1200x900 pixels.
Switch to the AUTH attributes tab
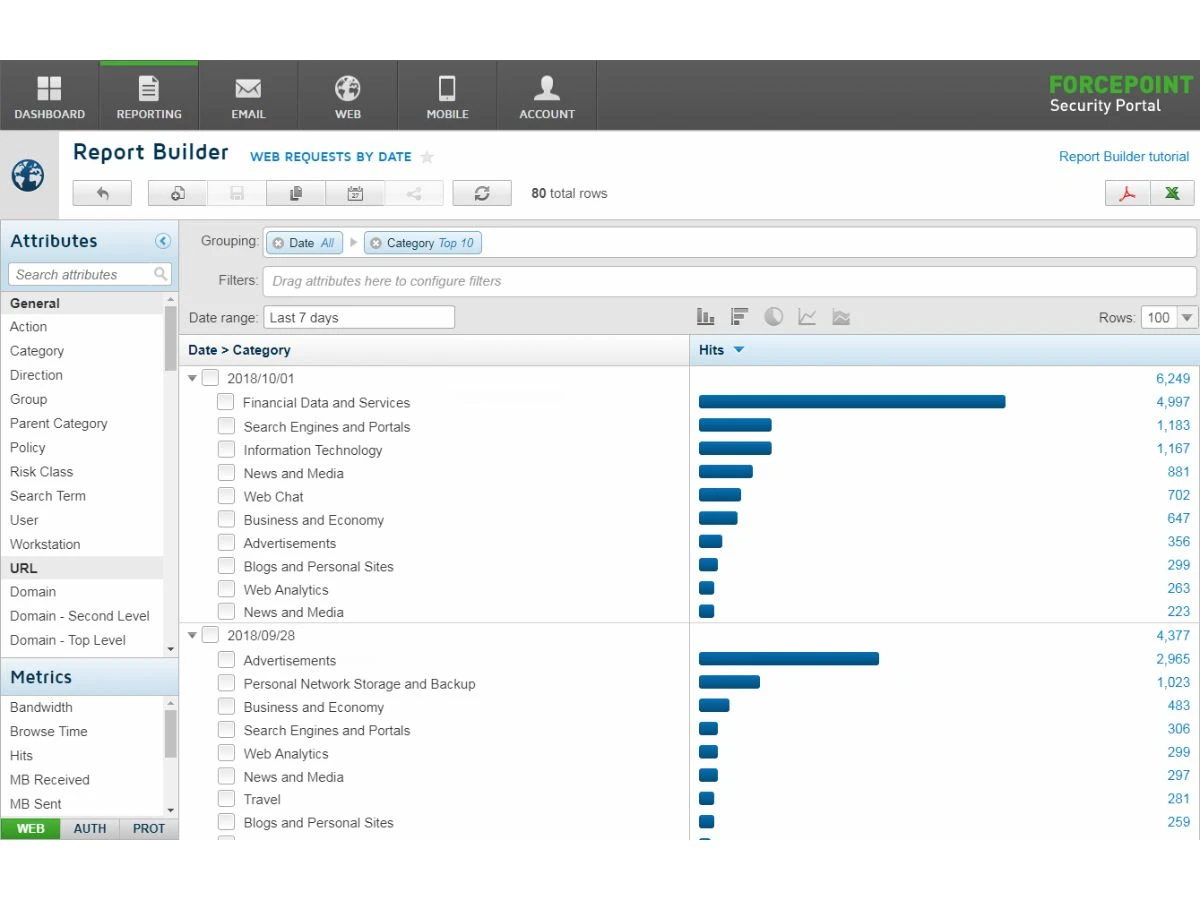point(90,829)
